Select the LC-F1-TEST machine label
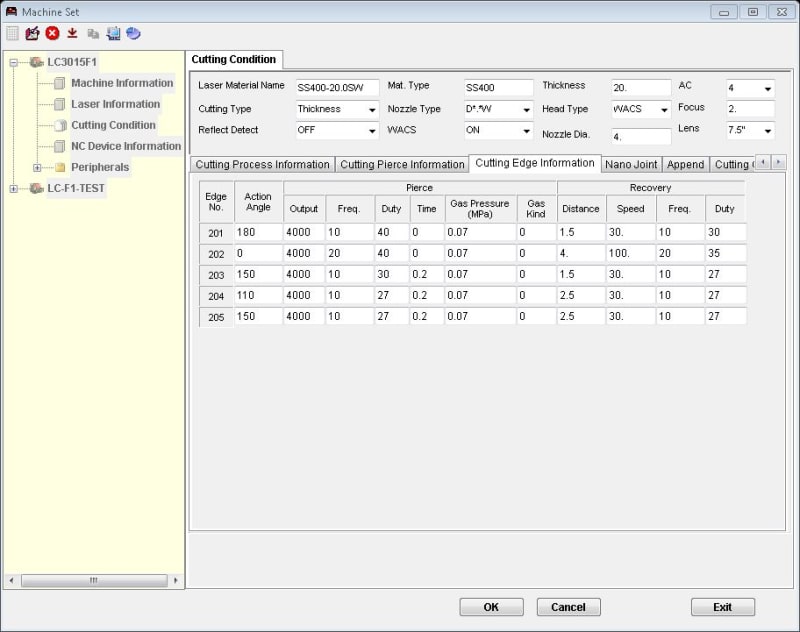The width and height of the screenshot is (800, 632). (76, 188)
